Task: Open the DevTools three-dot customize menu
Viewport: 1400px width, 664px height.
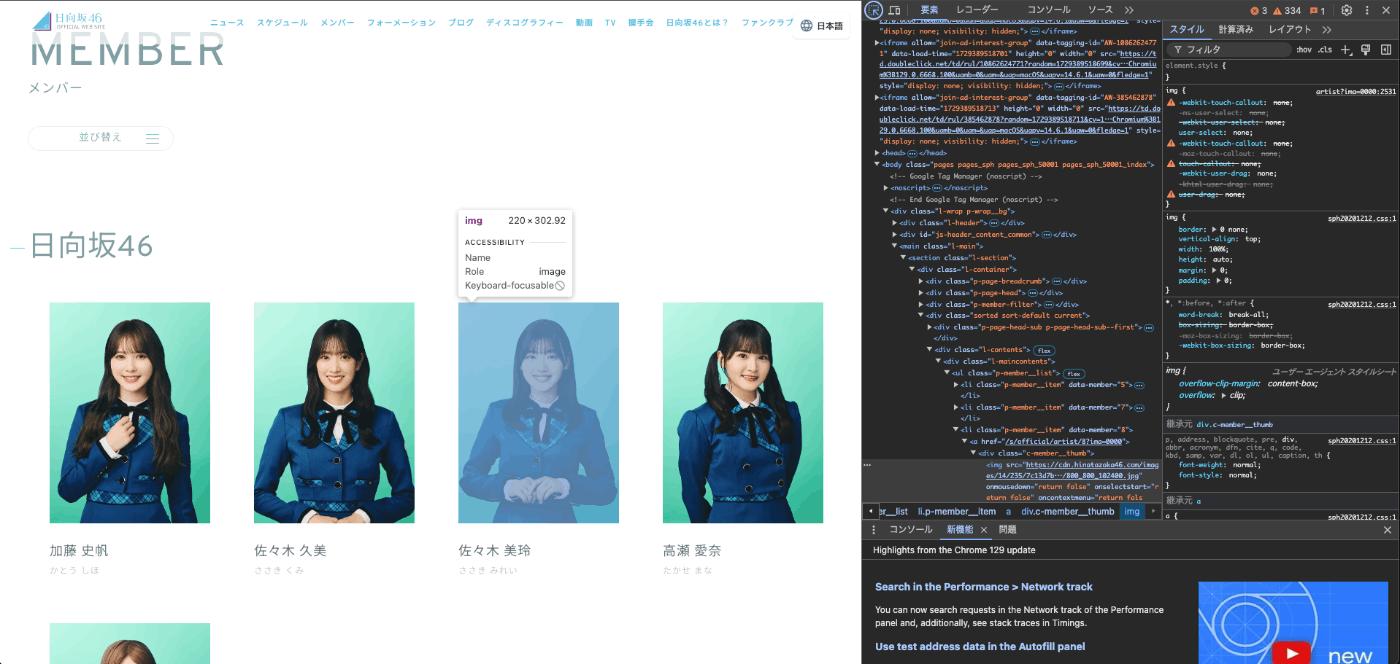Action: click(x=1368, y=10)
